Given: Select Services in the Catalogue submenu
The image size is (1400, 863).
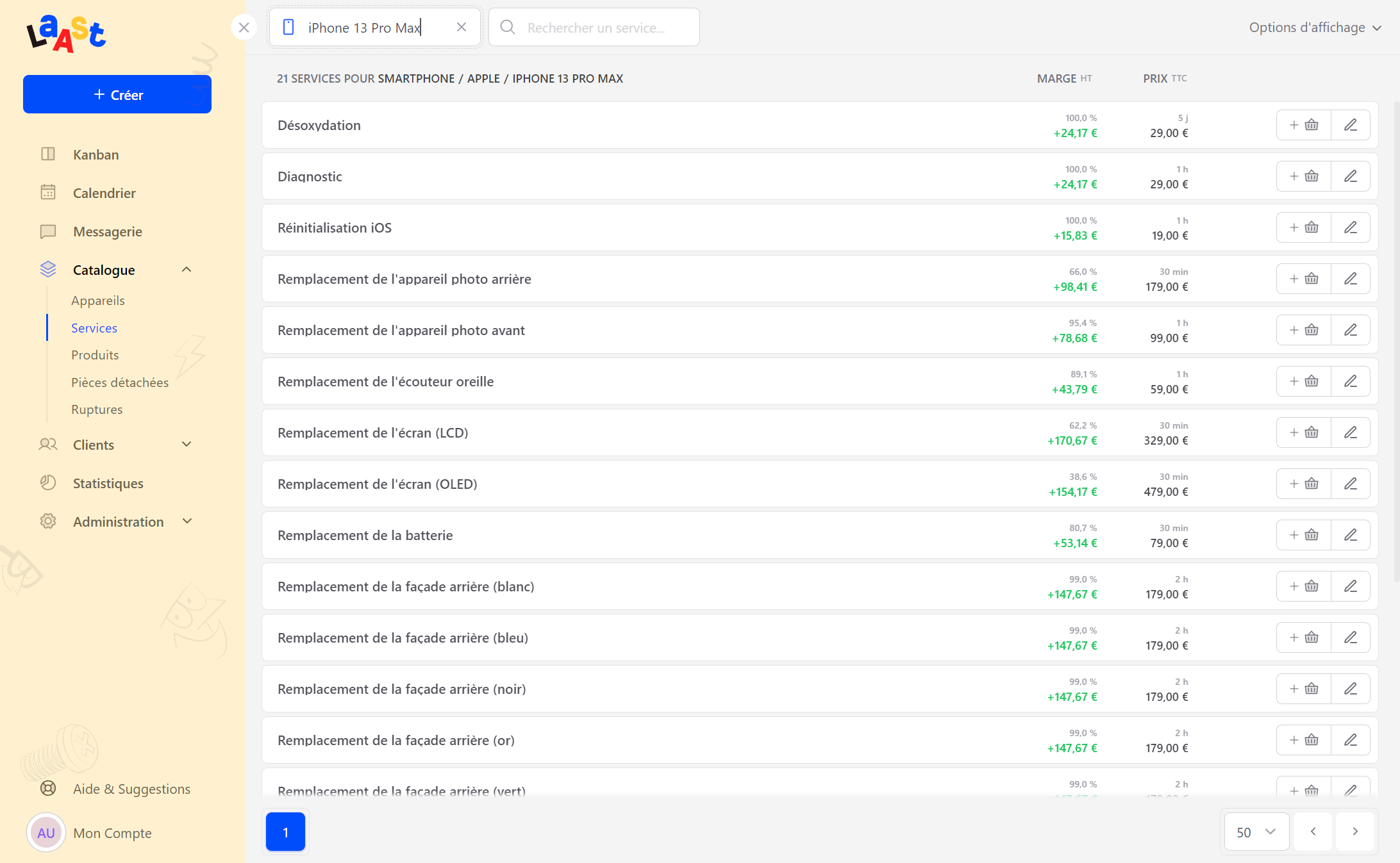Looking at the screenshot, I should [94, 328].
